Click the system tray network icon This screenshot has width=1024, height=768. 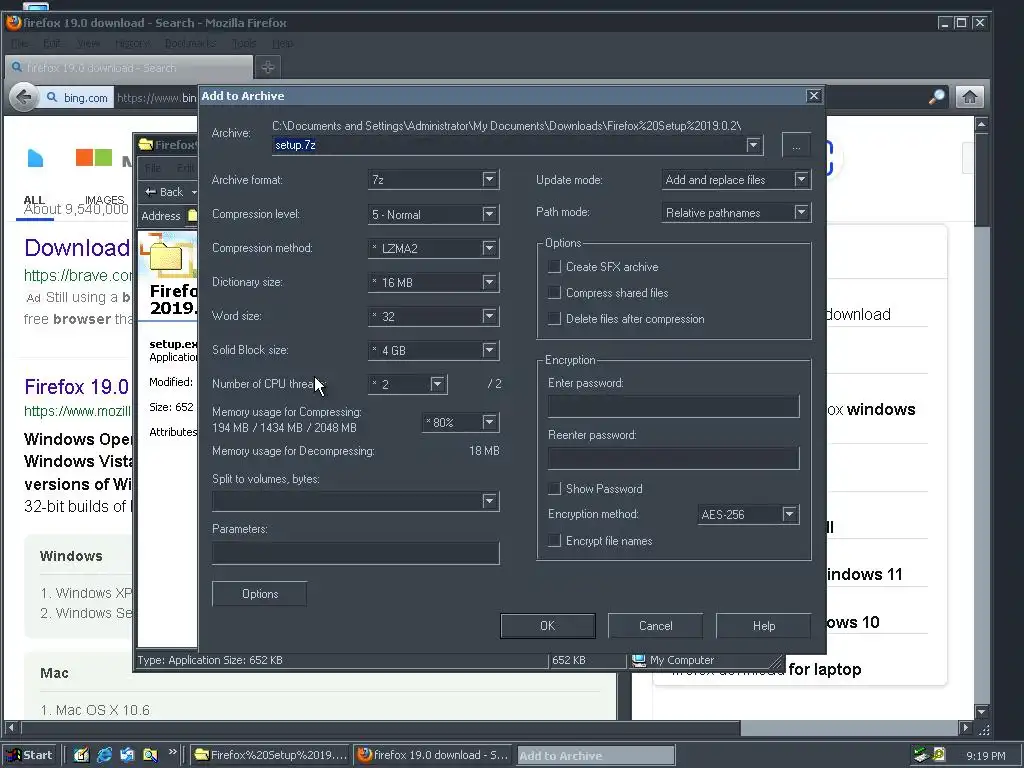tap(921, 755)
